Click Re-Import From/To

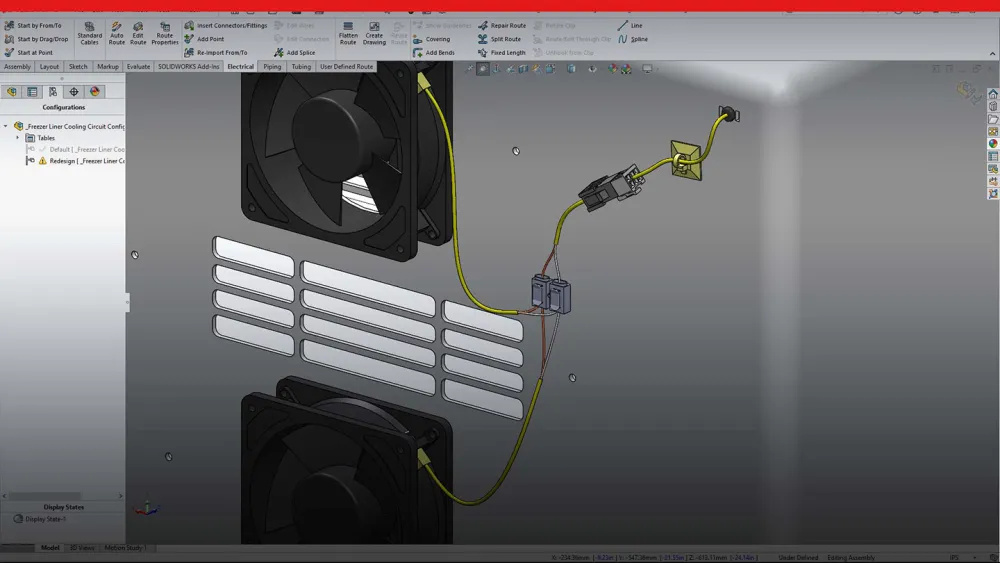pos(216,52)
